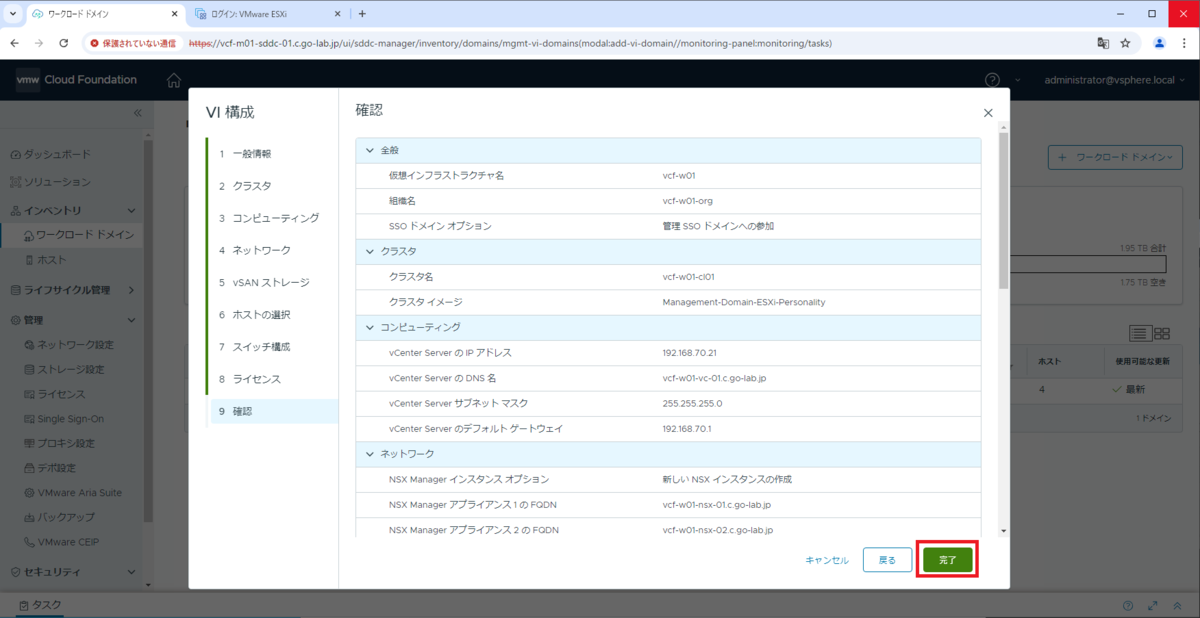Click the browser address bar URL
This screenshot has height=618, width=1200.
[x=510, y=43]
